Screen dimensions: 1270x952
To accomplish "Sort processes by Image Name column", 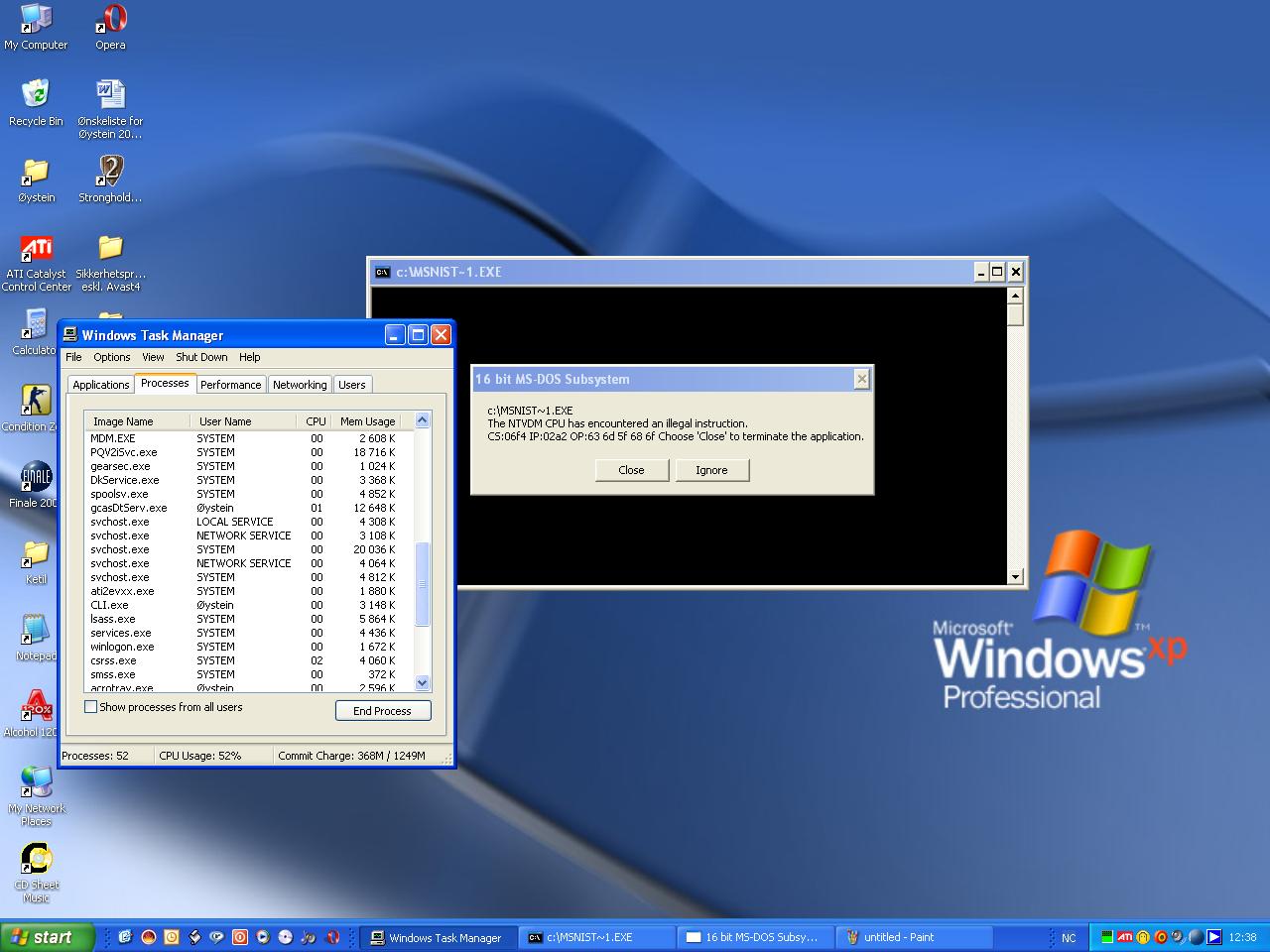I will 137,421.
